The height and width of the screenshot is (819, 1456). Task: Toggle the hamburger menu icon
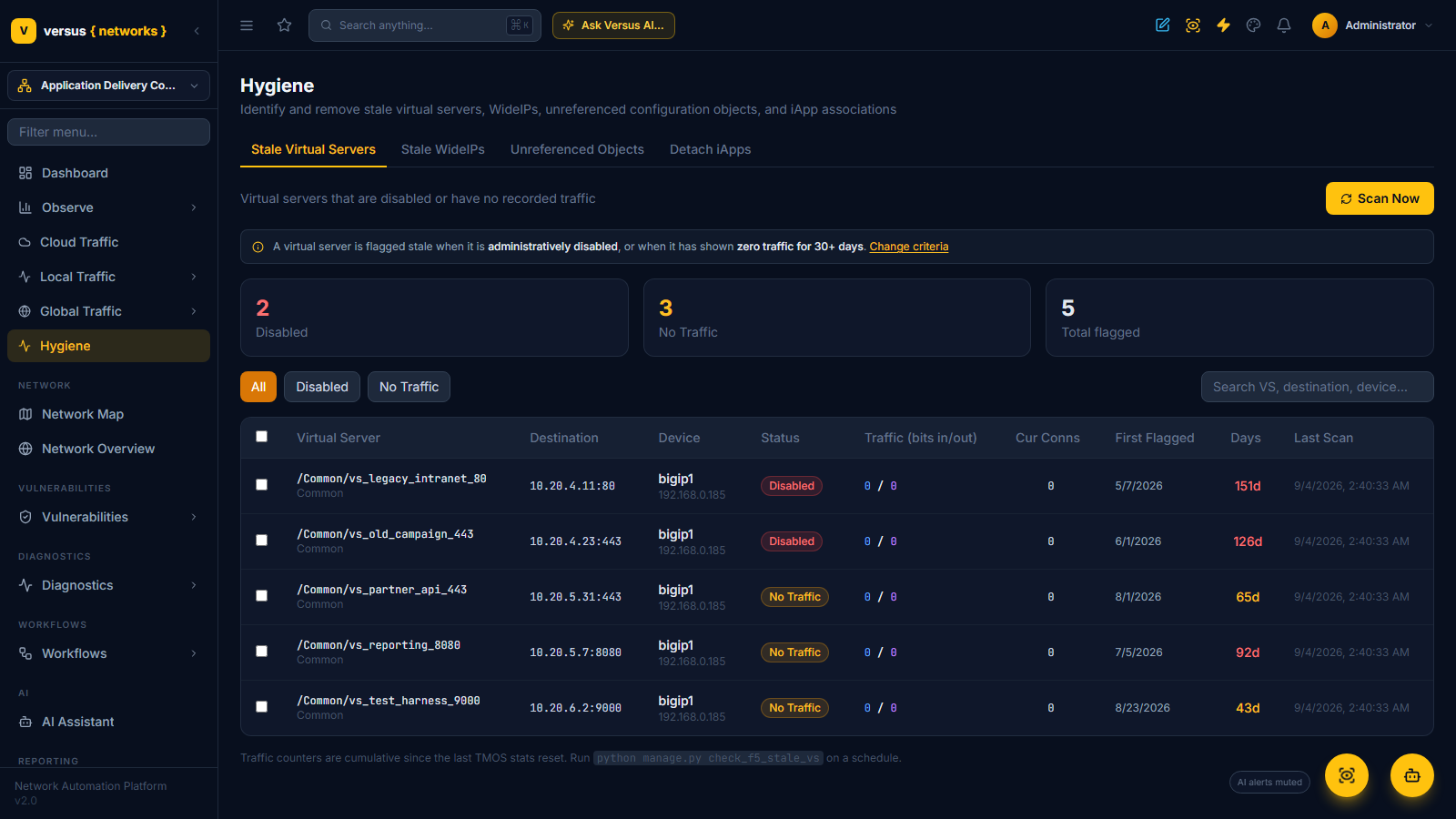coord(247,25)
